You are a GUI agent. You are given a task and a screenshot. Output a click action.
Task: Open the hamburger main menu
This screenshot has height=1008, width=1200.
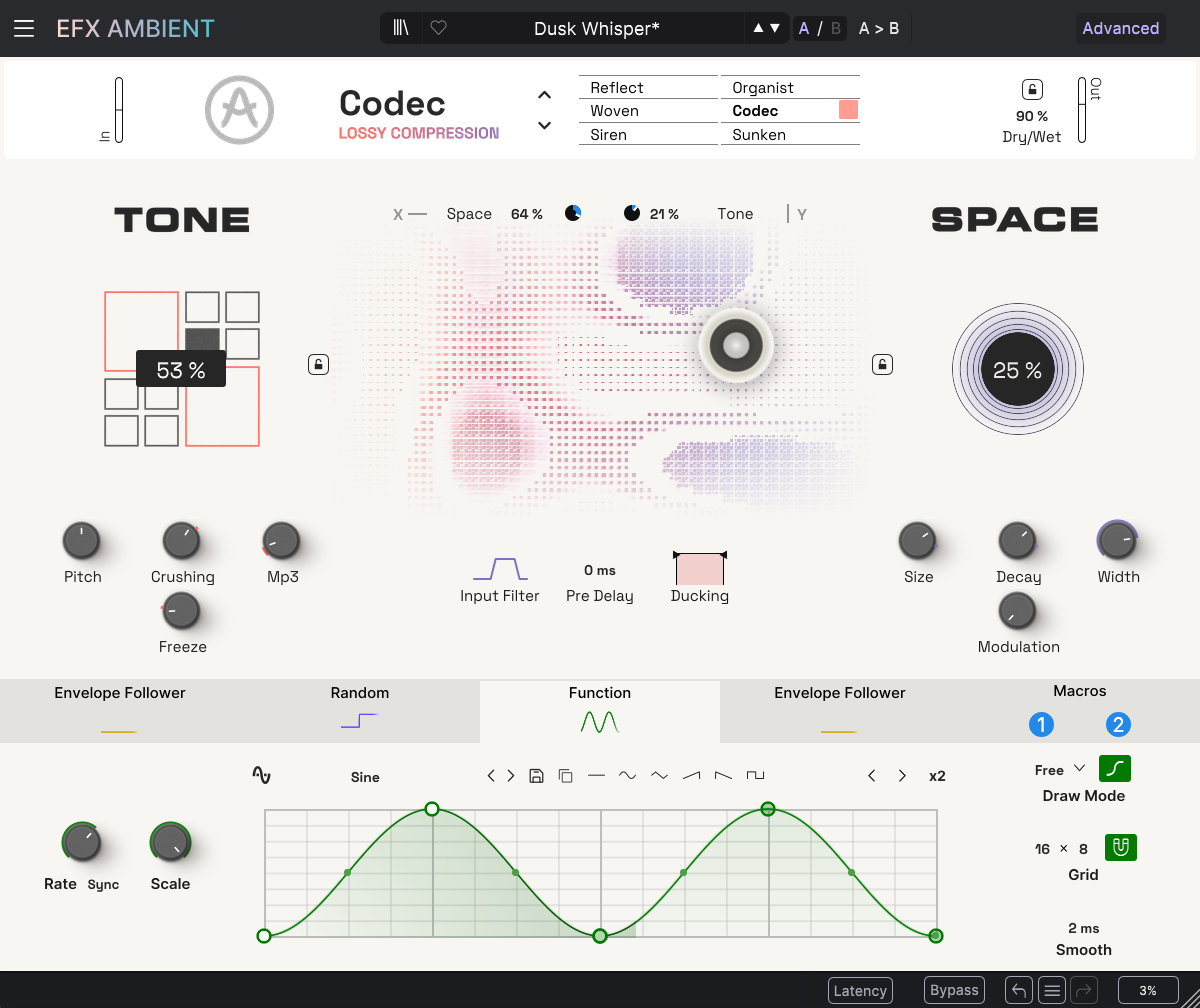point(24,28)
